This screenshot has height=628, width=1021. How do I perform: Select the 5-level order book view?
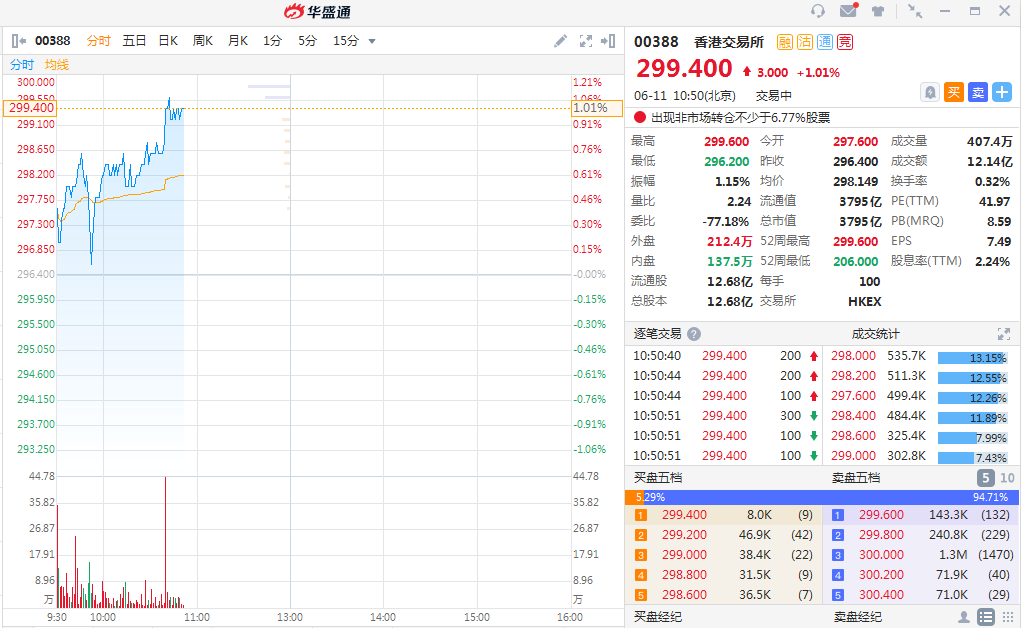coord(985,478)
